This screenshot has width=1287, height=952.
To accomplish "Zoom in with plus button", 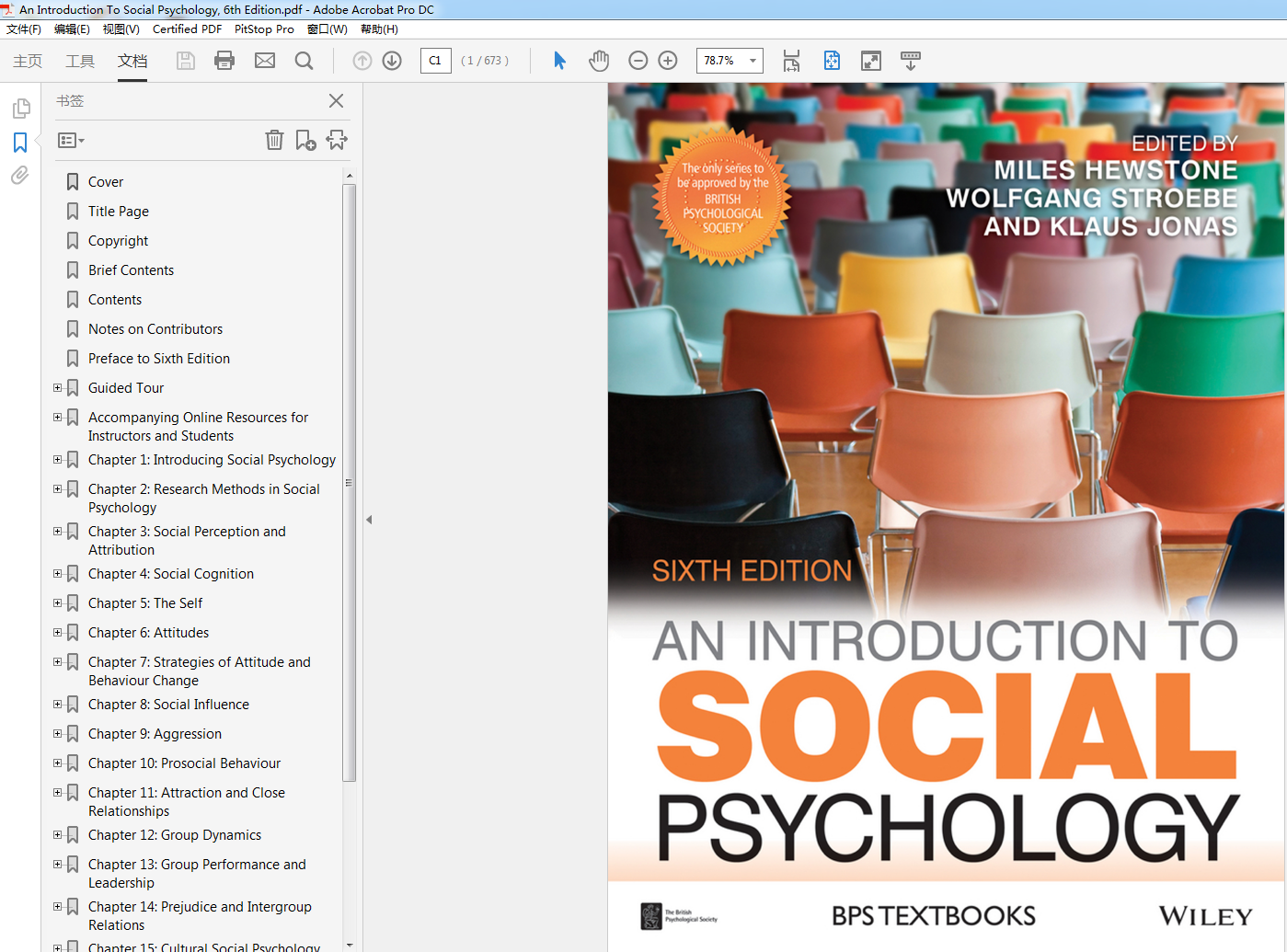I will [668, 61].
